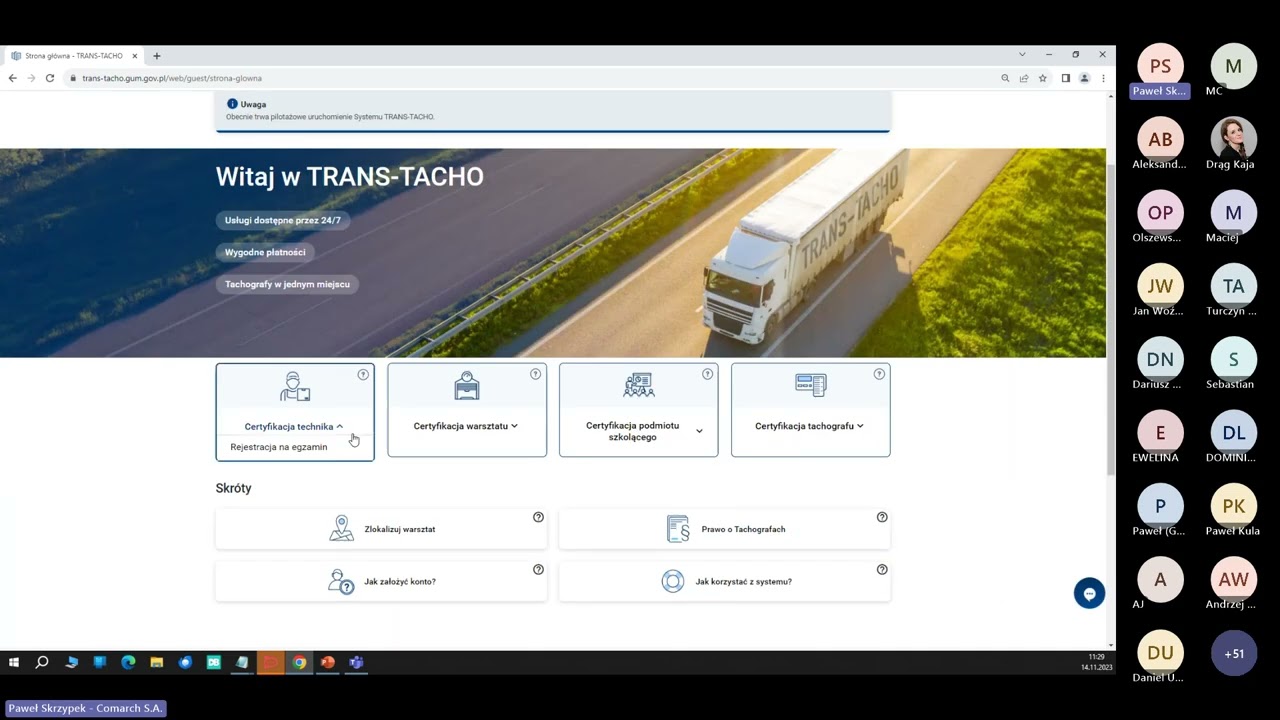Select Rejestracja na egzamin menu entry
Viewport: 1280px width, 720px height.
279,447
